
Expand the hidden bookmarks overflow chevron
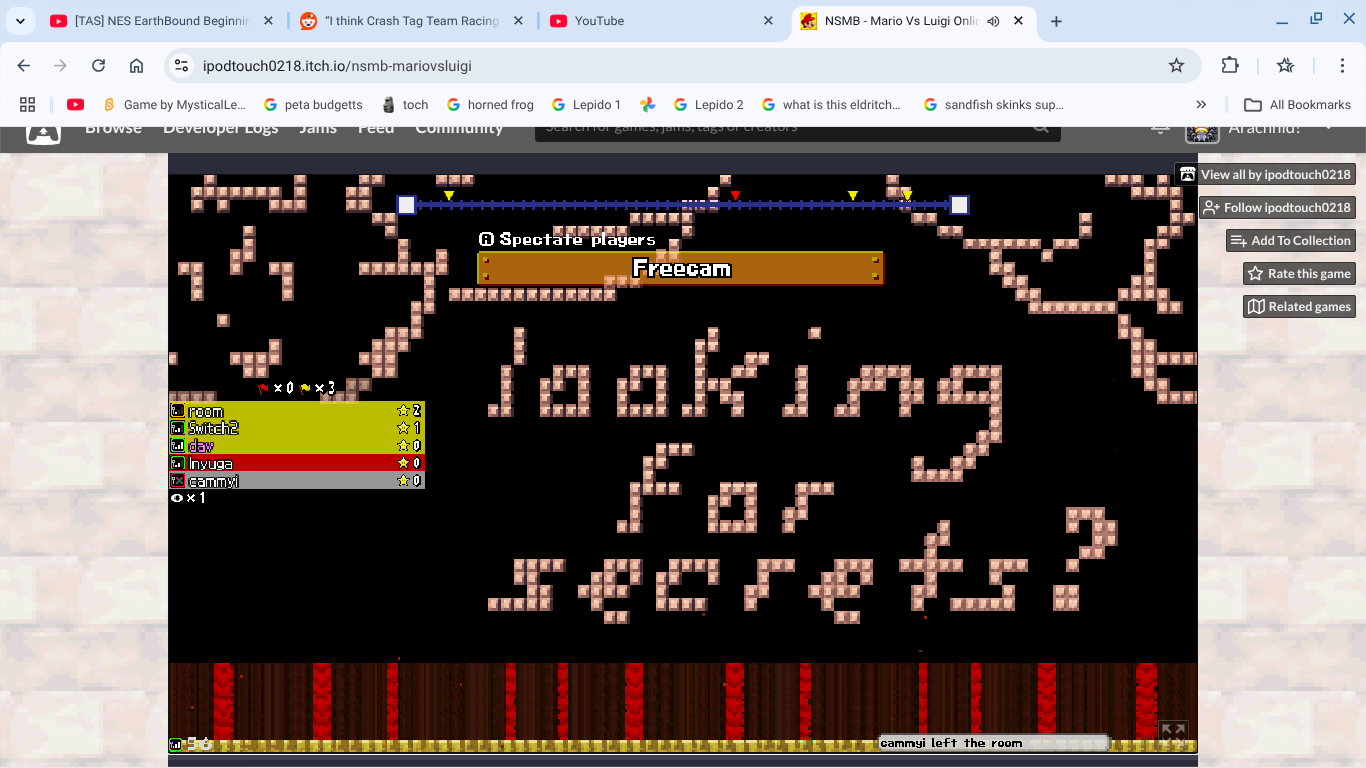tap(1201, 105)
